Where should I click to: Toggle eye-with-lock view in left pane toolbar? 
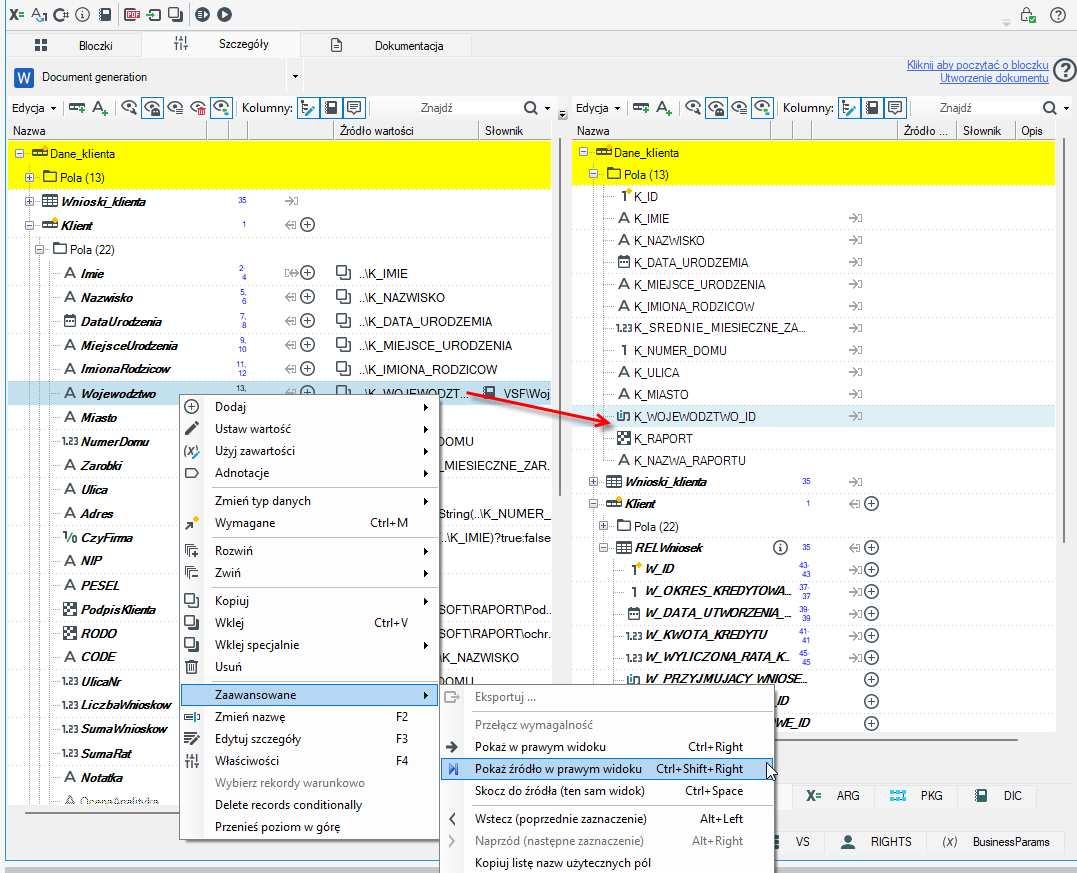coord(152,108)
